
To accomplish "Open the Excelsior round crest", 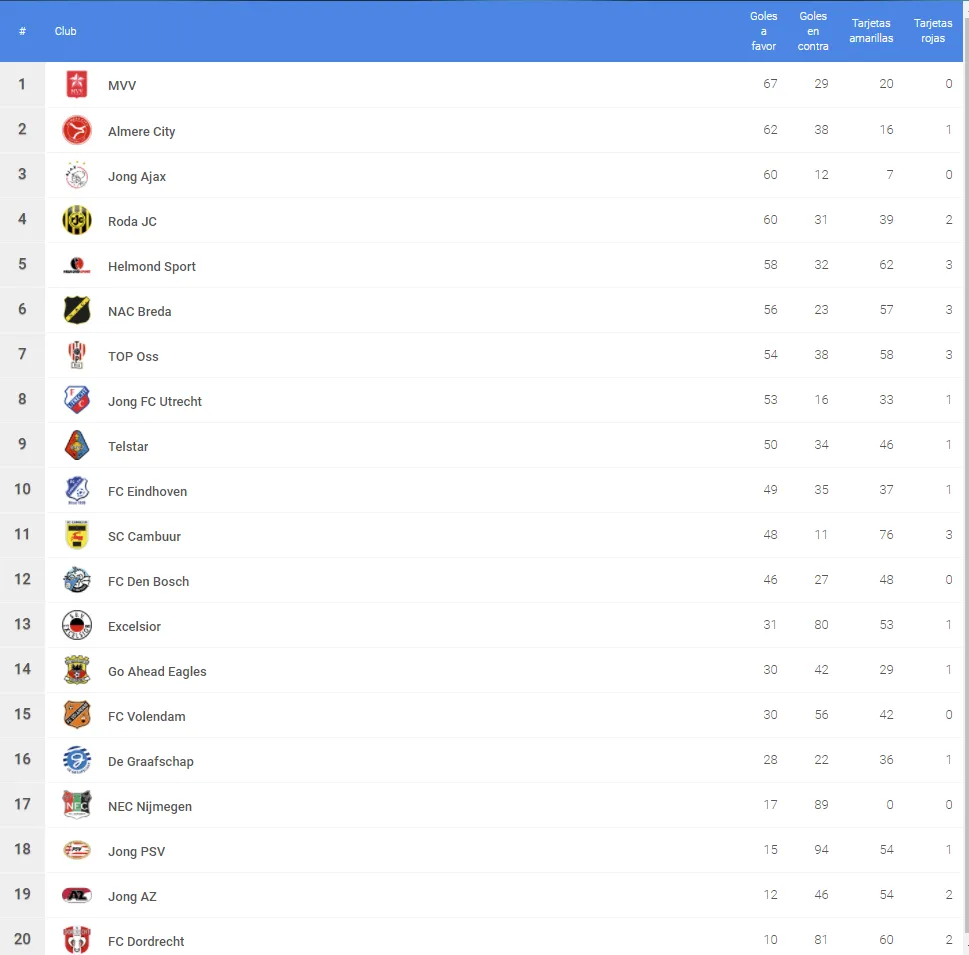I will 77,626.
